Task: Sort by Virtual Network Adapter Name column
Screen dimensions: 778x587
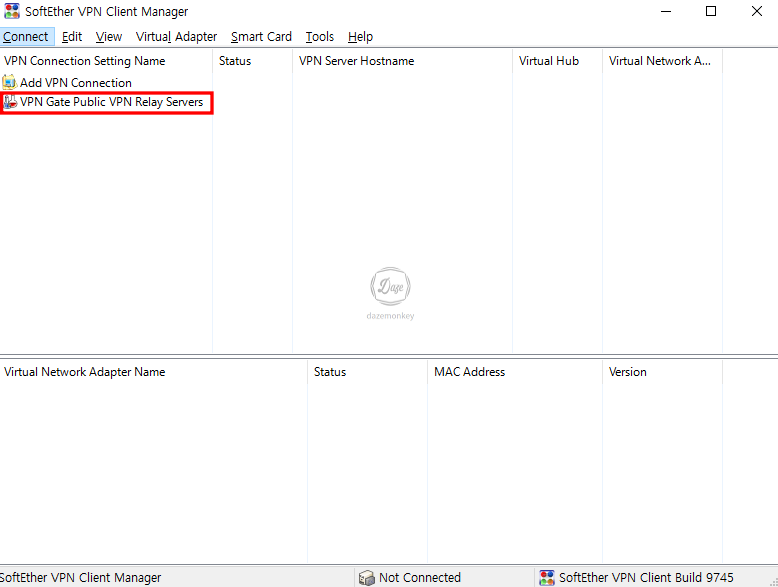Action: pyautogui.click(x=153, y=372)
